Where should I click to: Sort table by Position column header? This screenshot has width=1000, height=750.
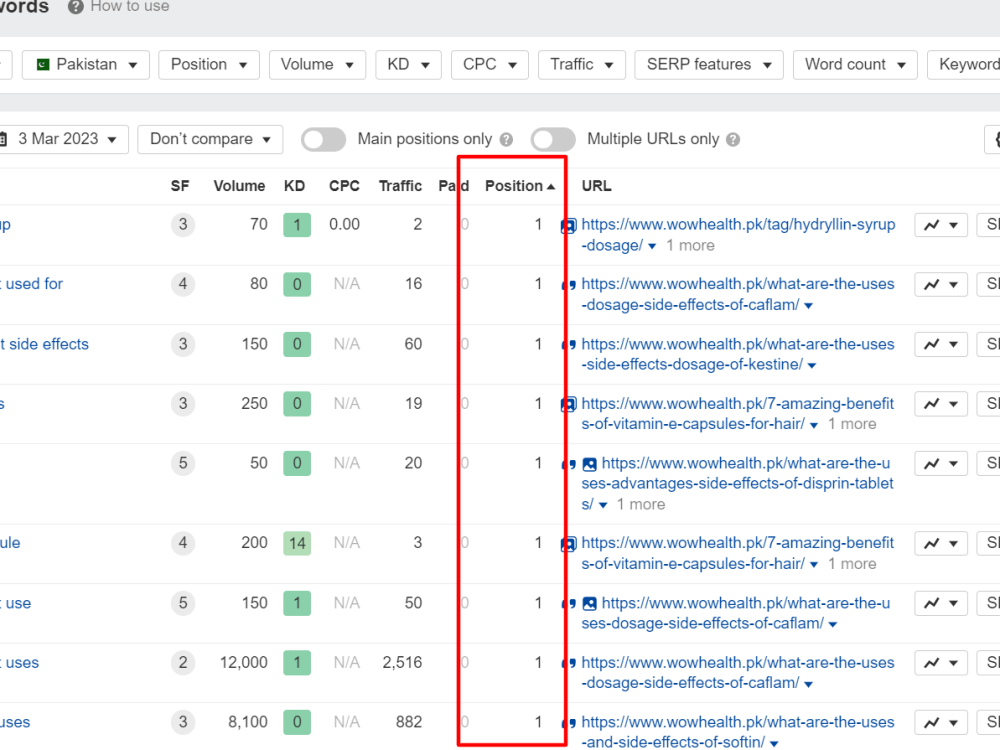coord(519,186)
